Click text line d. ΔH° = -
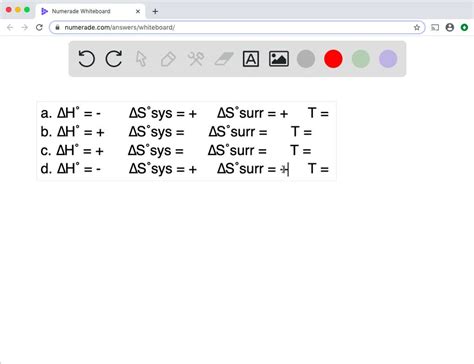The image size is (474, 364). 71,169
